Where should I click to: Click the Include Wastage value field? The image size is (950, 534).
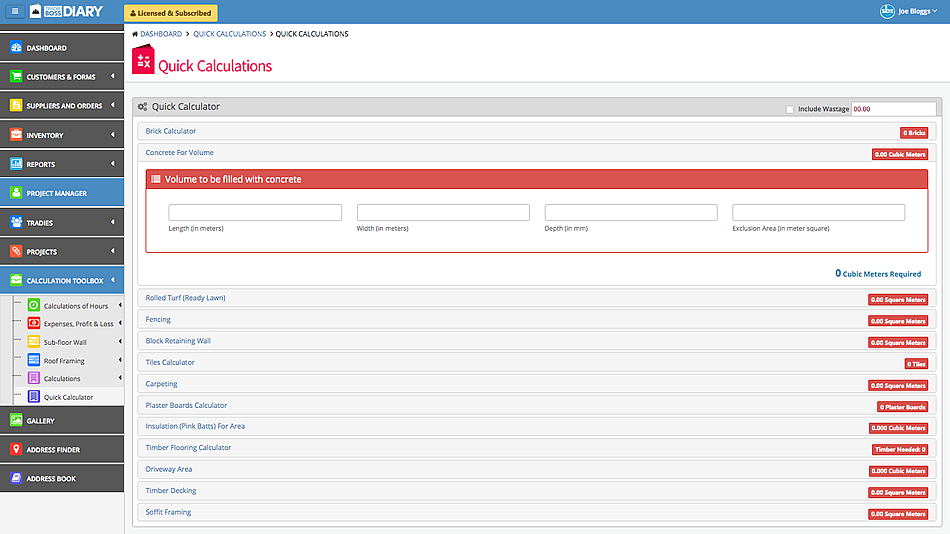[x=893, y=109]
